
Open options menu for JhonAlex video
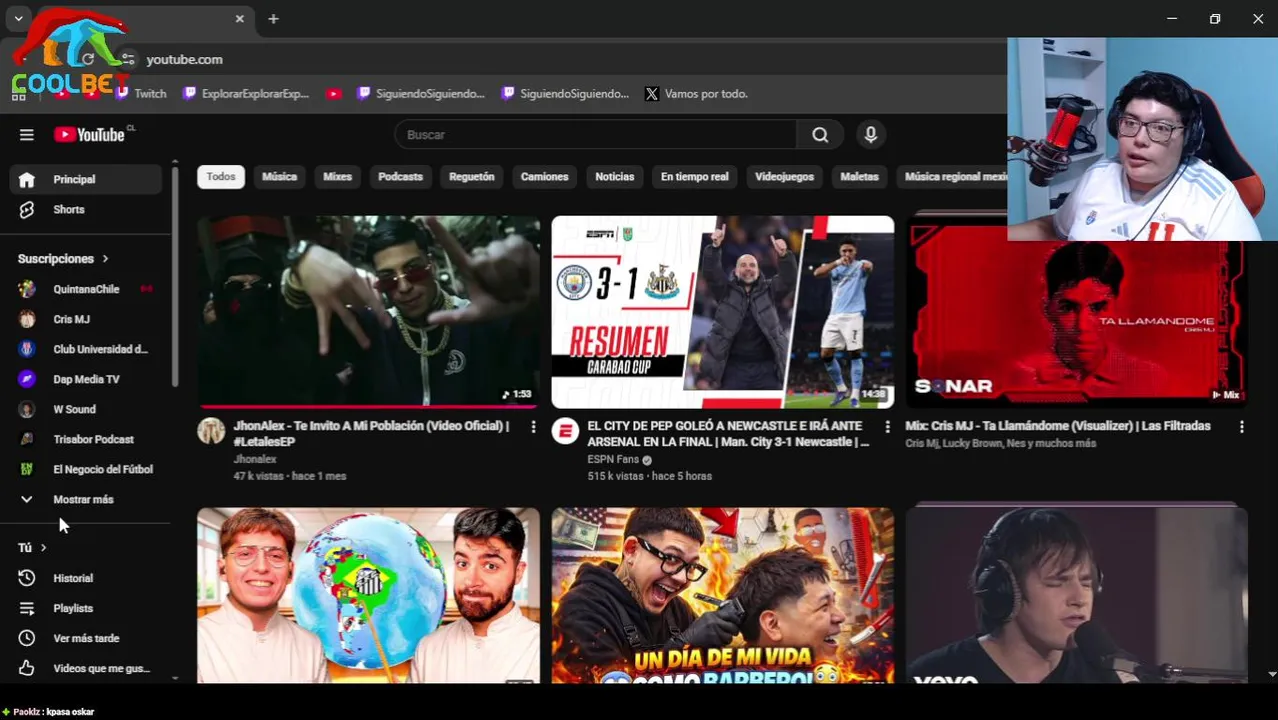pos(533,427)
